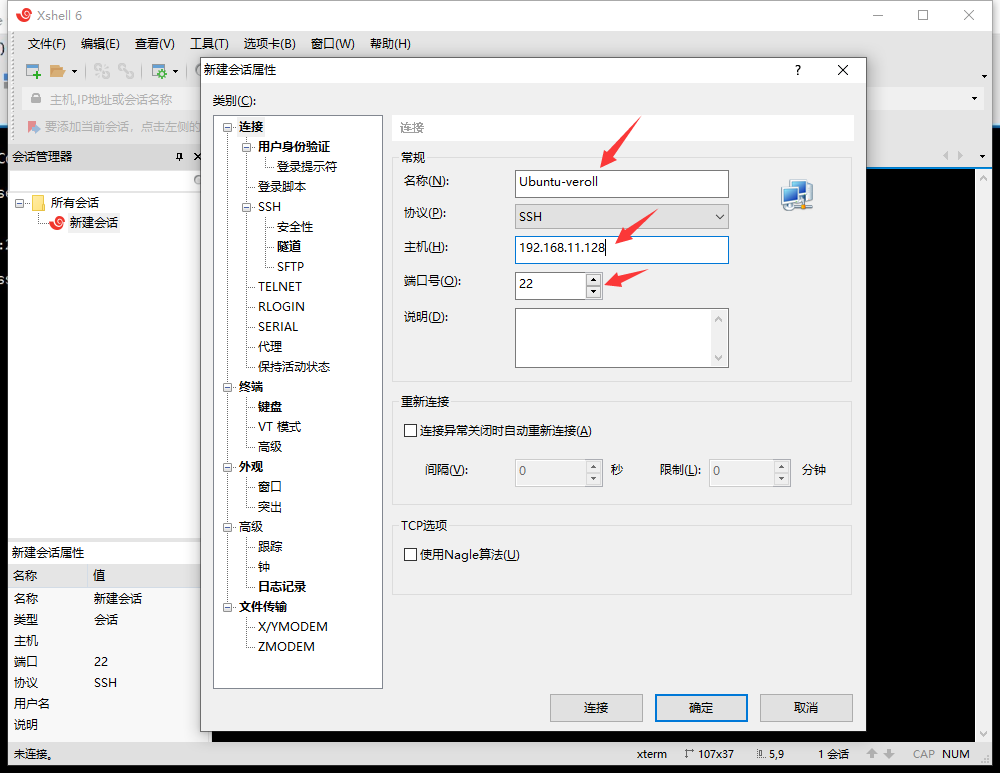Click the 名称(N) name input field
This screenshot has height=773, width=1000.
621,184
